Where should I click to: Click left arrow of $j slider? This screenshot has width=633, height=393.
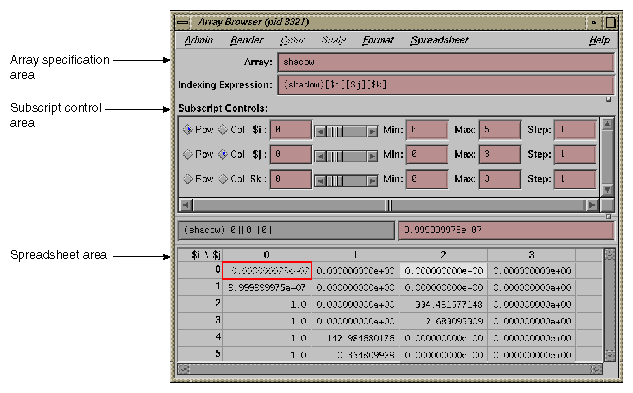point(320,156)
